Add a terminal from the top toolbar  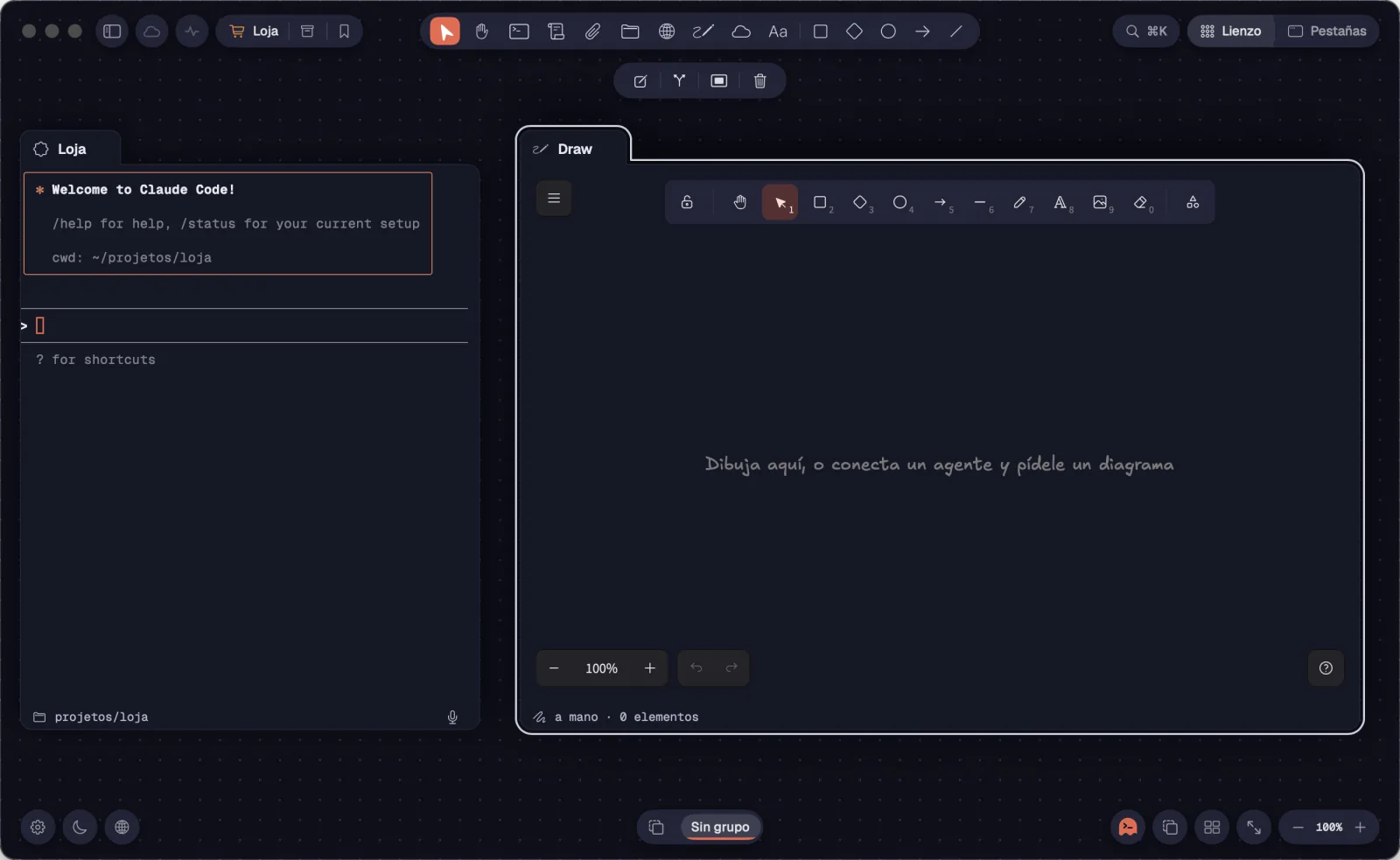point(519,31)
